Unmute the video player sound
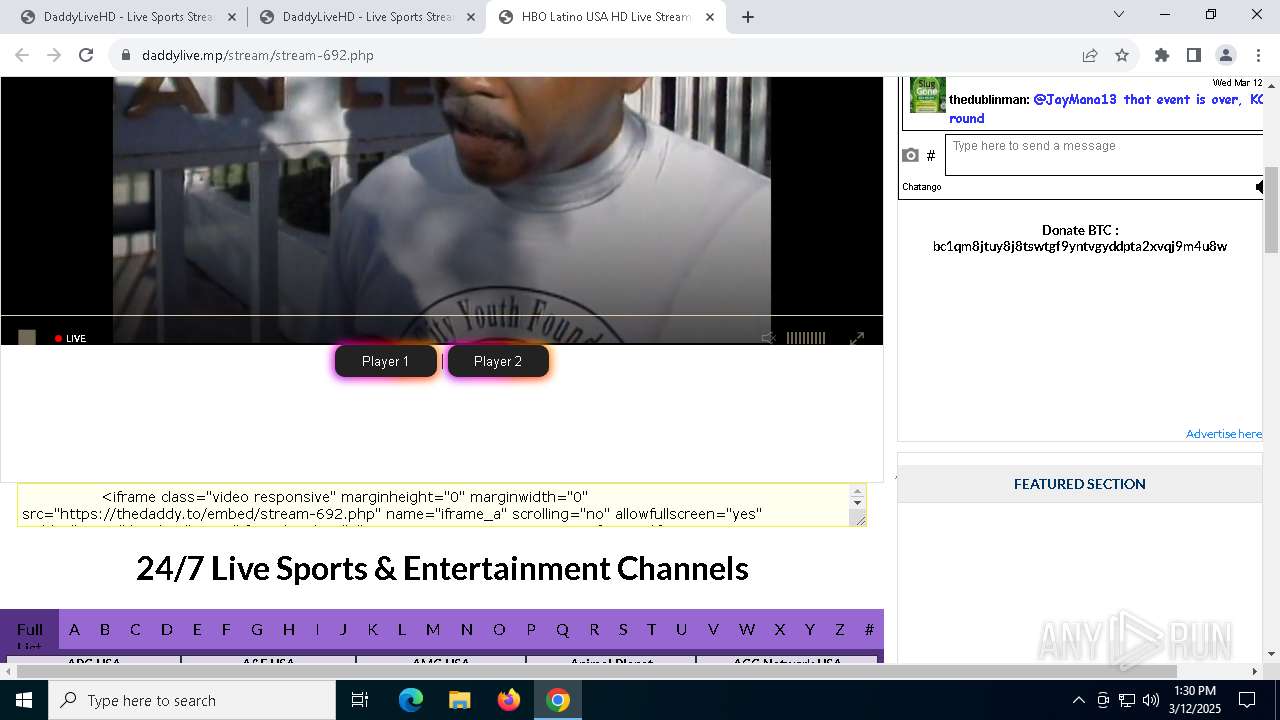 tap(768, 338)
